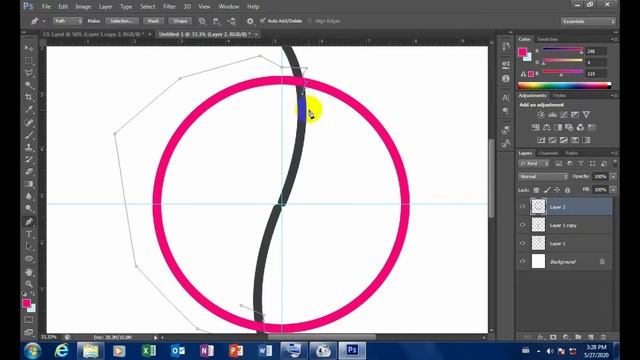Hide the Background layer eye icon

tap(522, 262)
